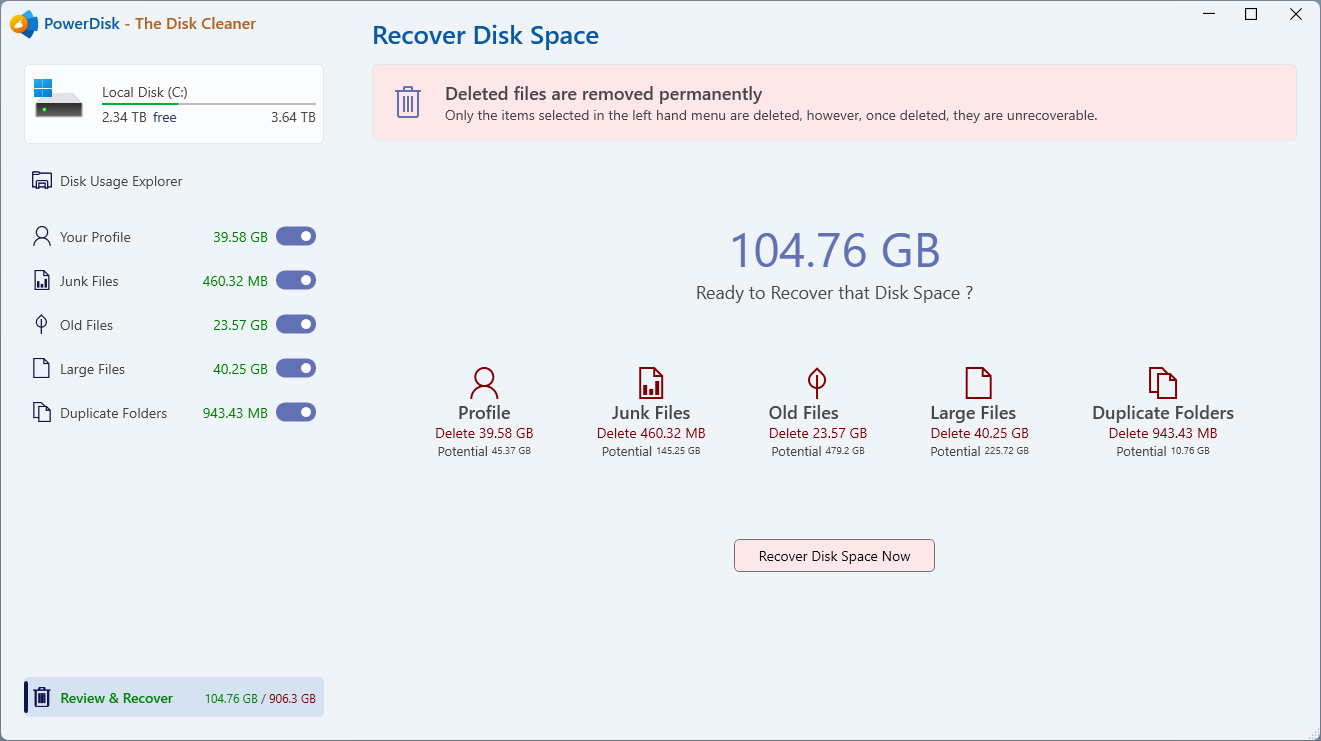Click the Junk Files chart icon in summary
The width and height of the screenshot is (1321, 741).
click(x=651, y=383)
